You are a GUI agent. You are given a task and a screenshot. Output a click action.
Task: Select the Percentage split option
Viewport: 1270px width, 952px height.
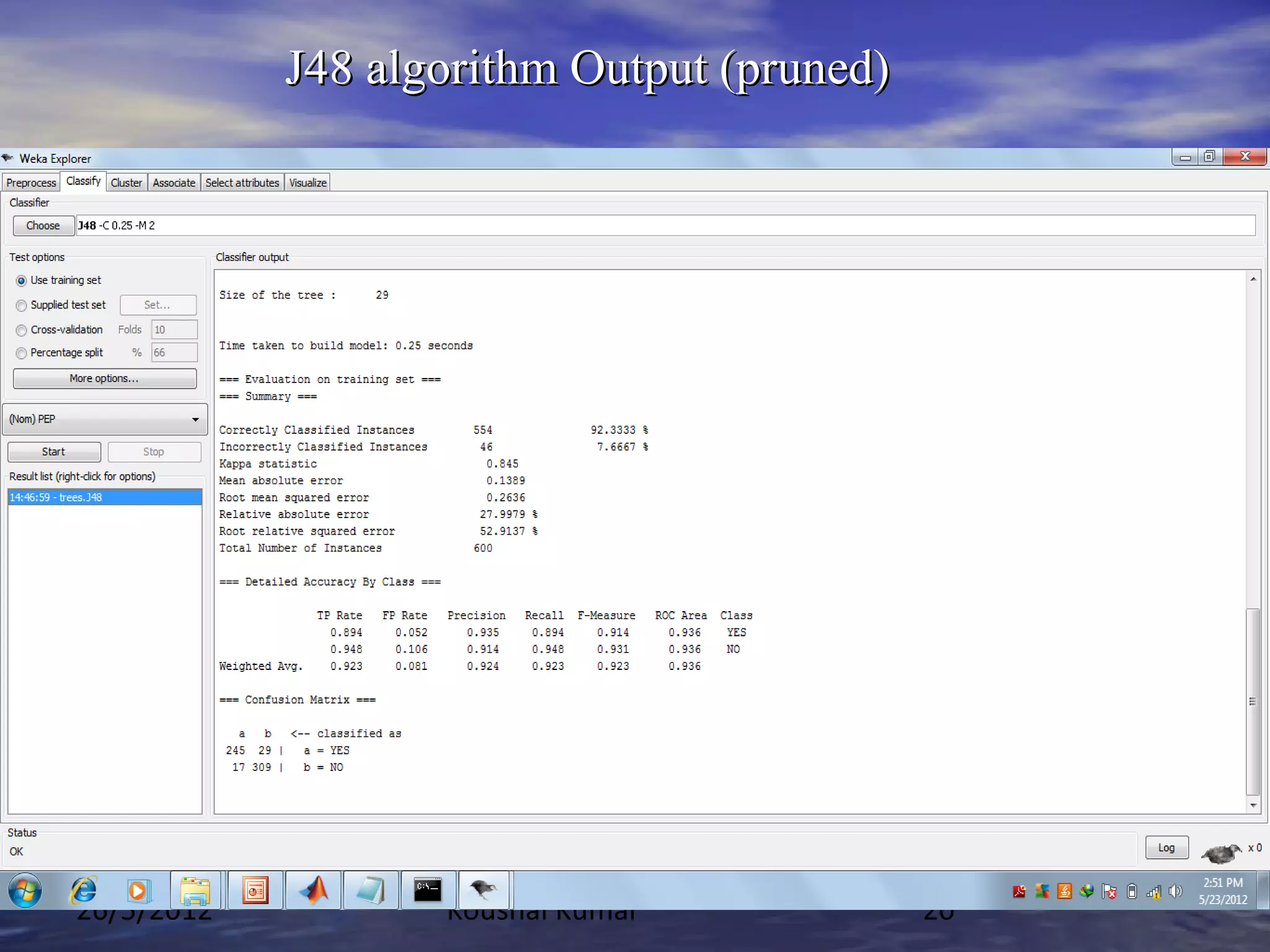click(60, 353)
